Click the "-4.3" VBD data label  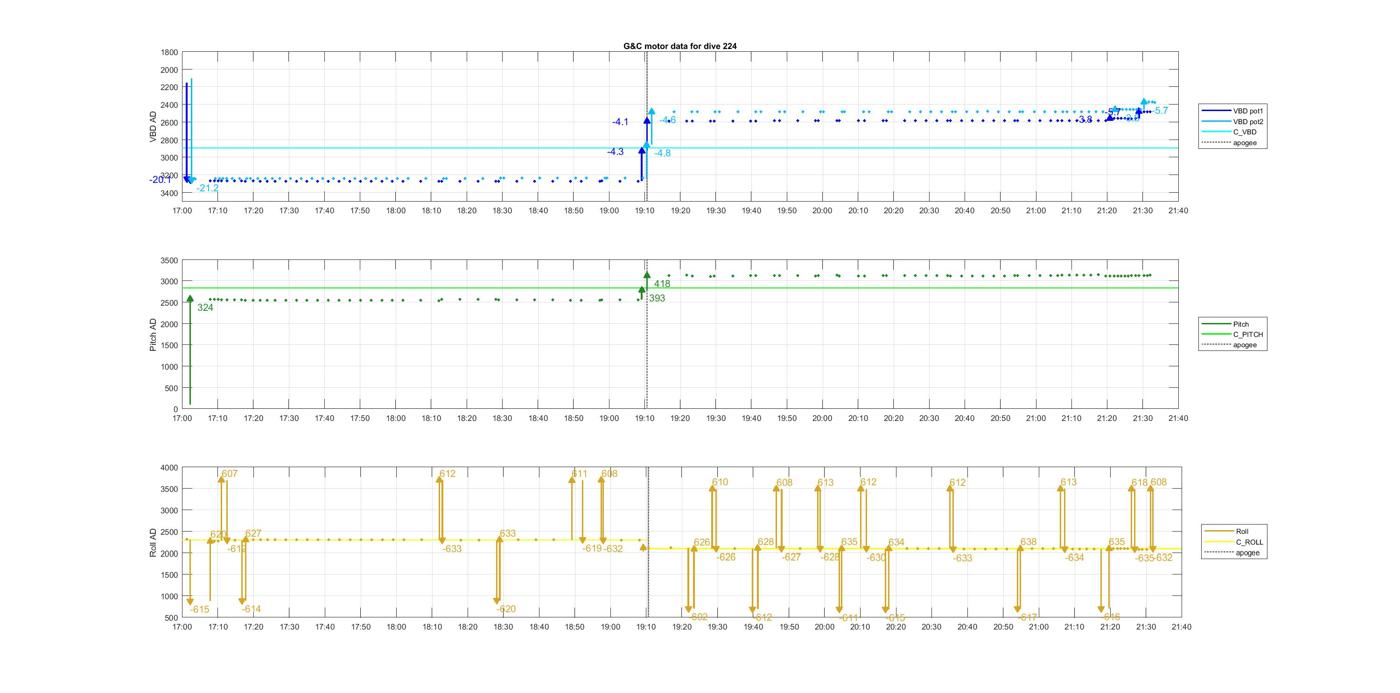[616, 152]
